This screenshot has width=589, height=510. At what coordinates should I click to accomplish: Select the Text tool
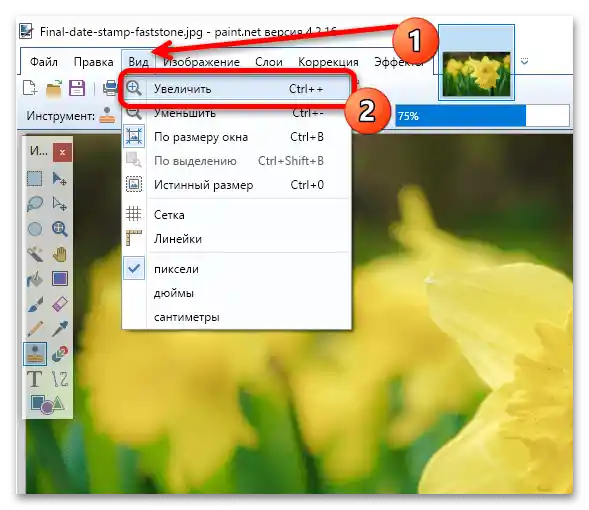pos(35,379)
